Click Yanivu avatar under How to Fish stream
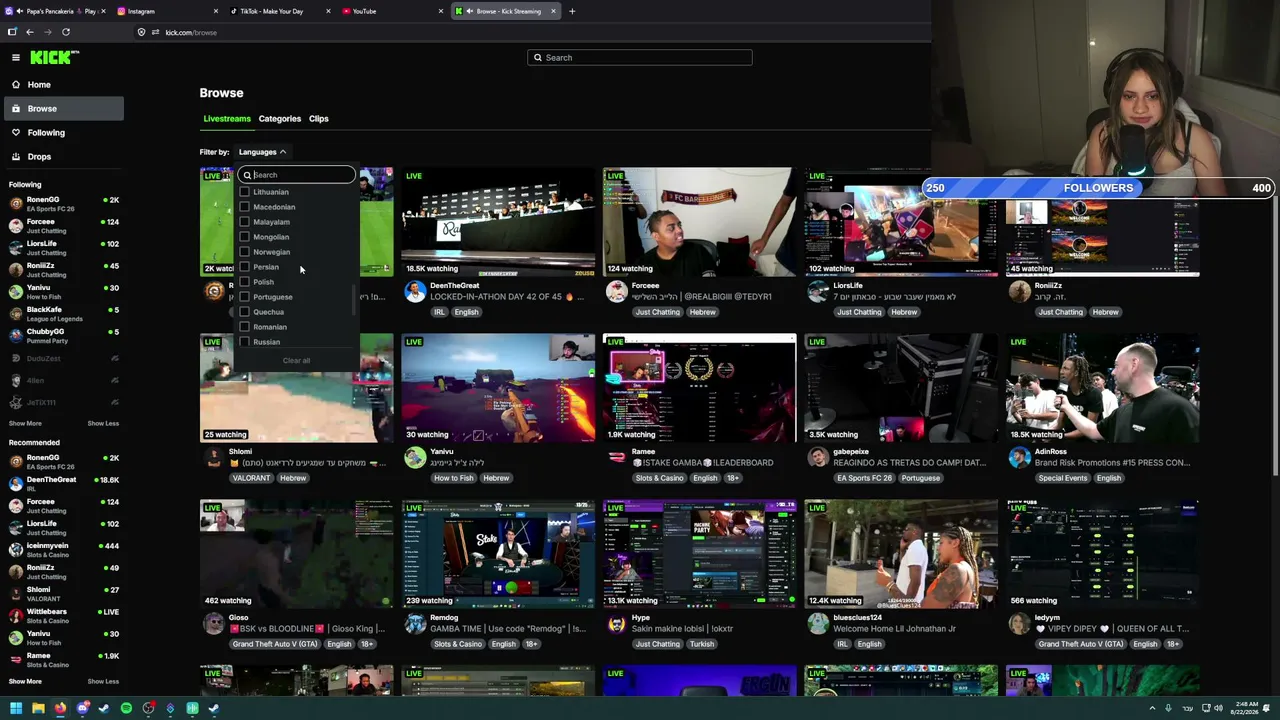 415,457
